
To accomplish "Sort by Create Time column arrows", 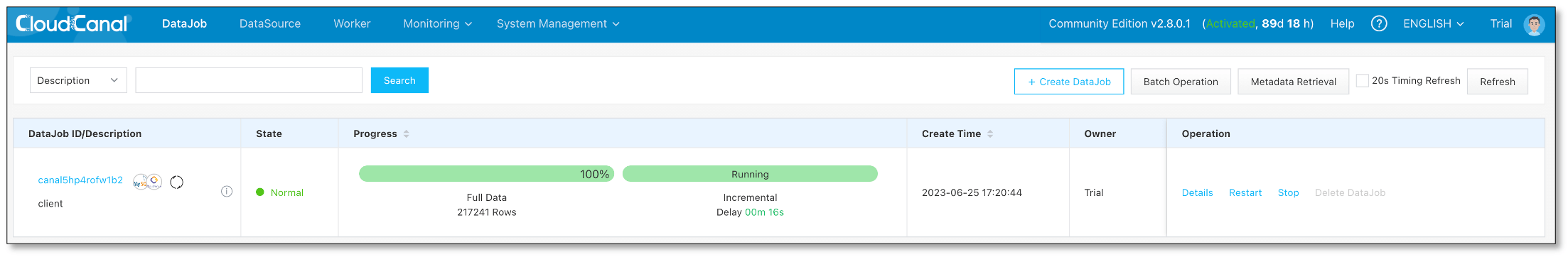I will tap(990, 133).
